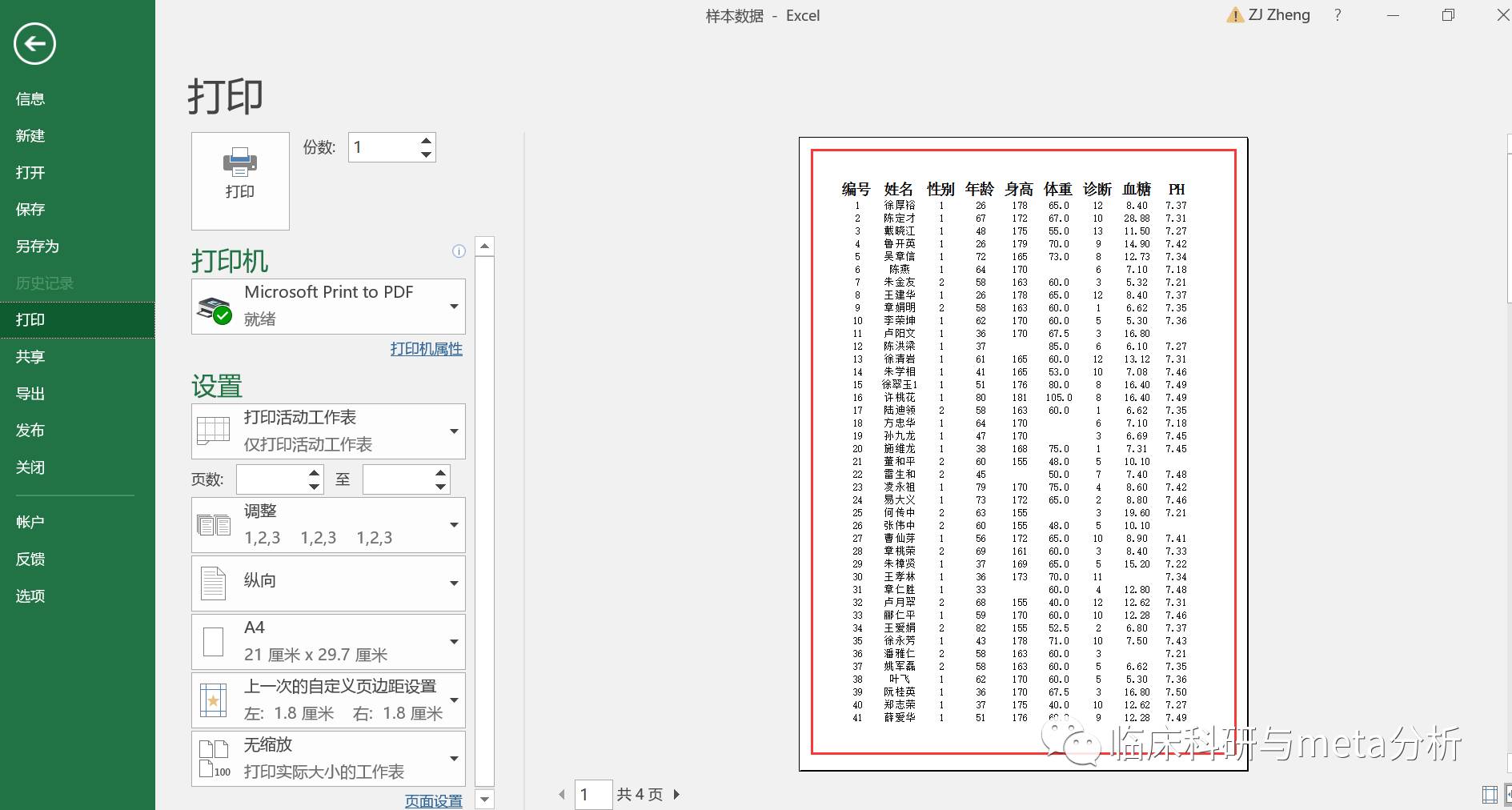Decrease copies count with down arrow
Image resolution: width=1512 pixels, height=810 pixels.
pos(426,154)
